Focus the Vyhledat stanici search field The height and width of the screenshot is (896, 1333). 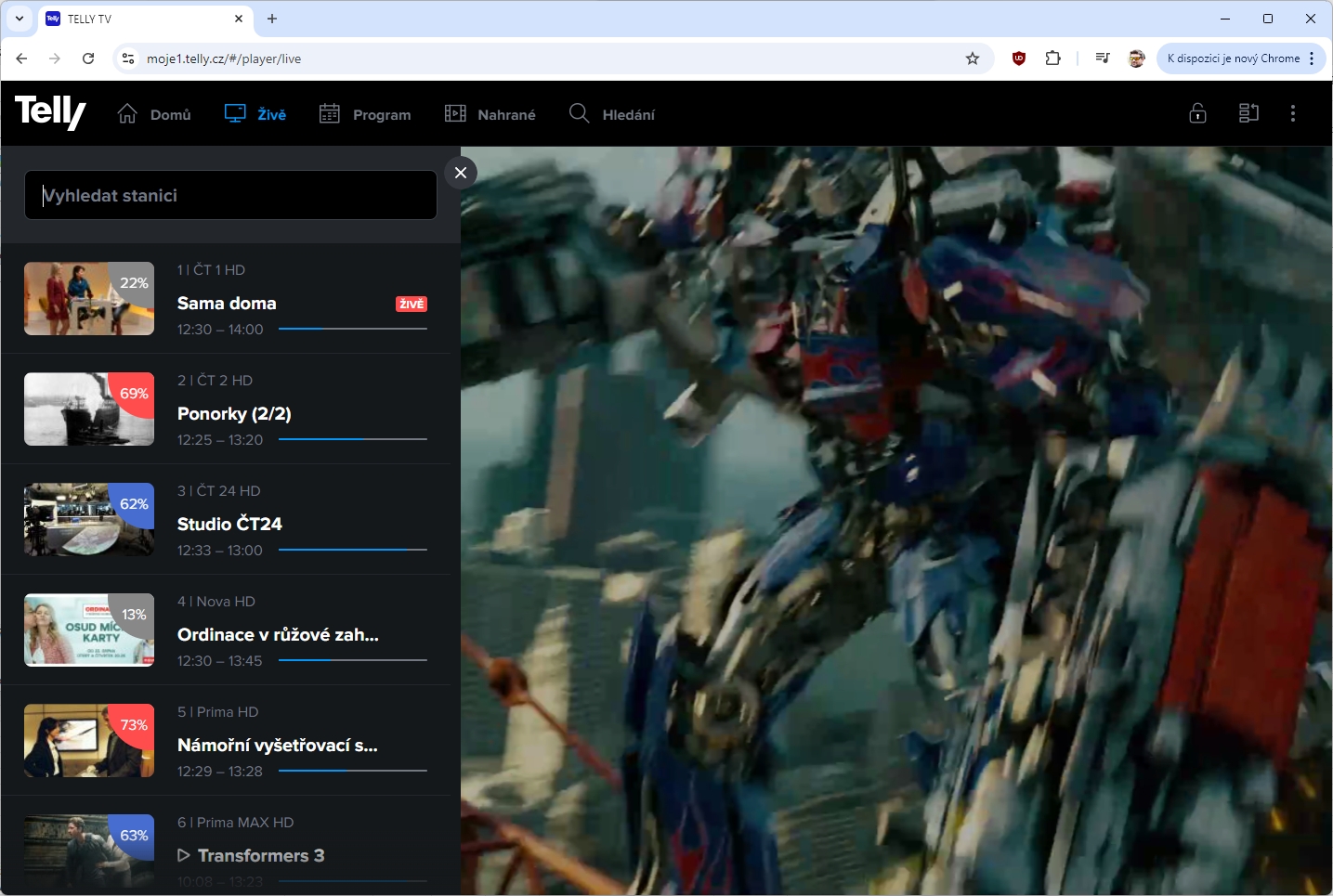pos(230,195)
